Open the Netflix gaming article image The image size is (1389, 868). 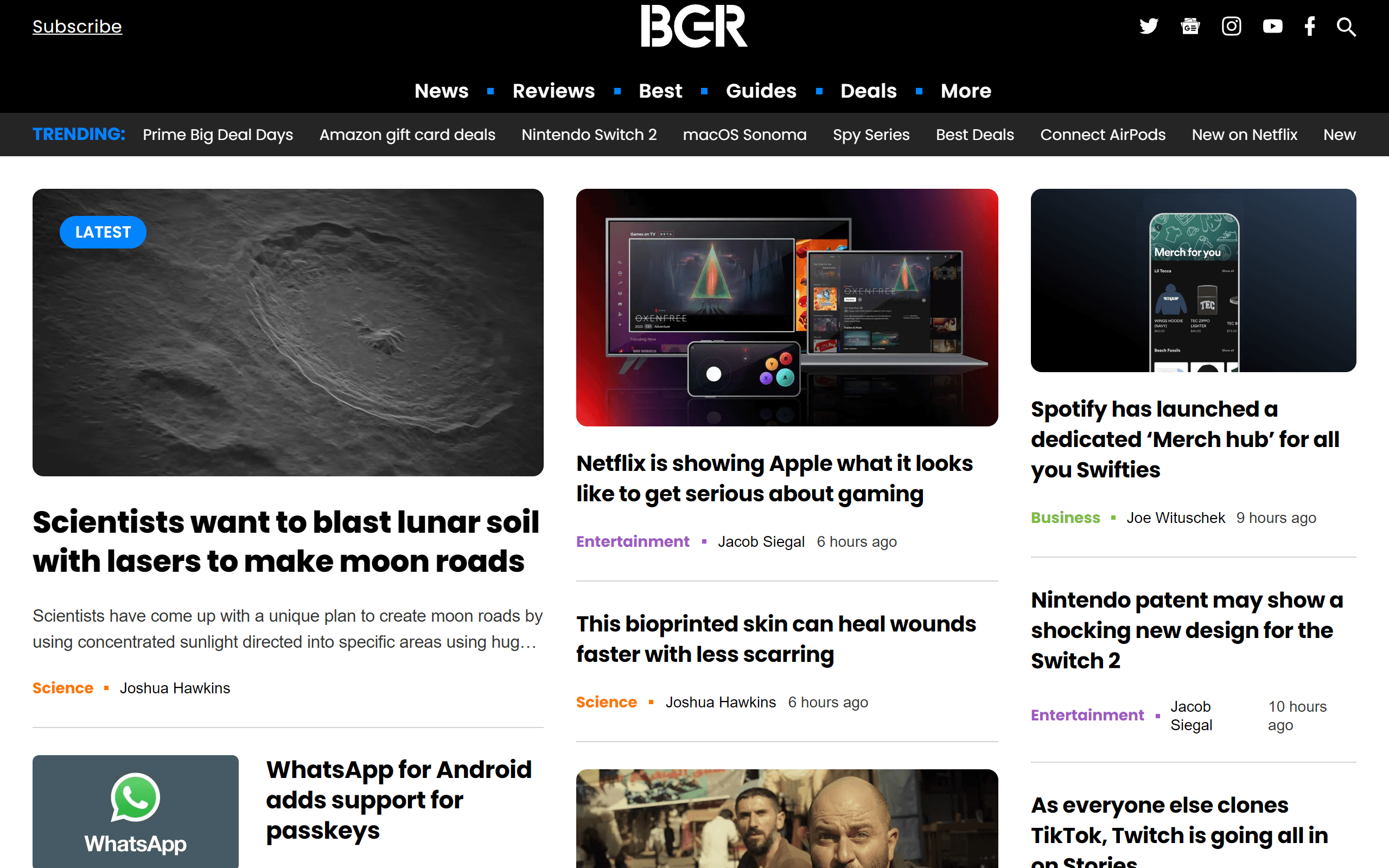pyautogui.click(x=787, y=307)
